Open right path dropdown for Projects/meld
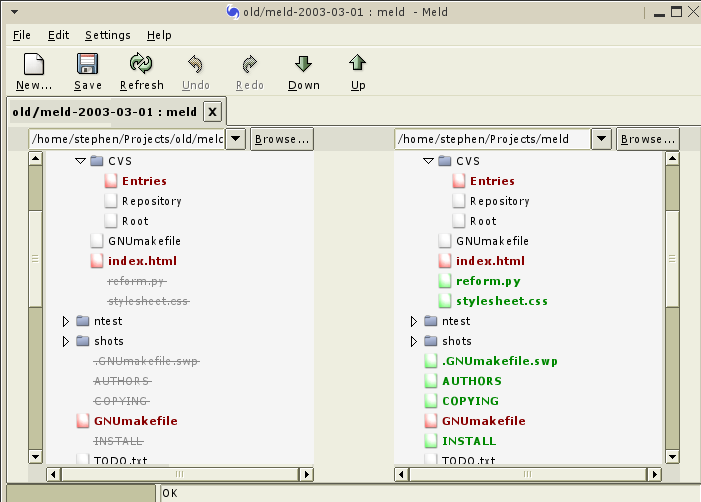 [601, 139]
